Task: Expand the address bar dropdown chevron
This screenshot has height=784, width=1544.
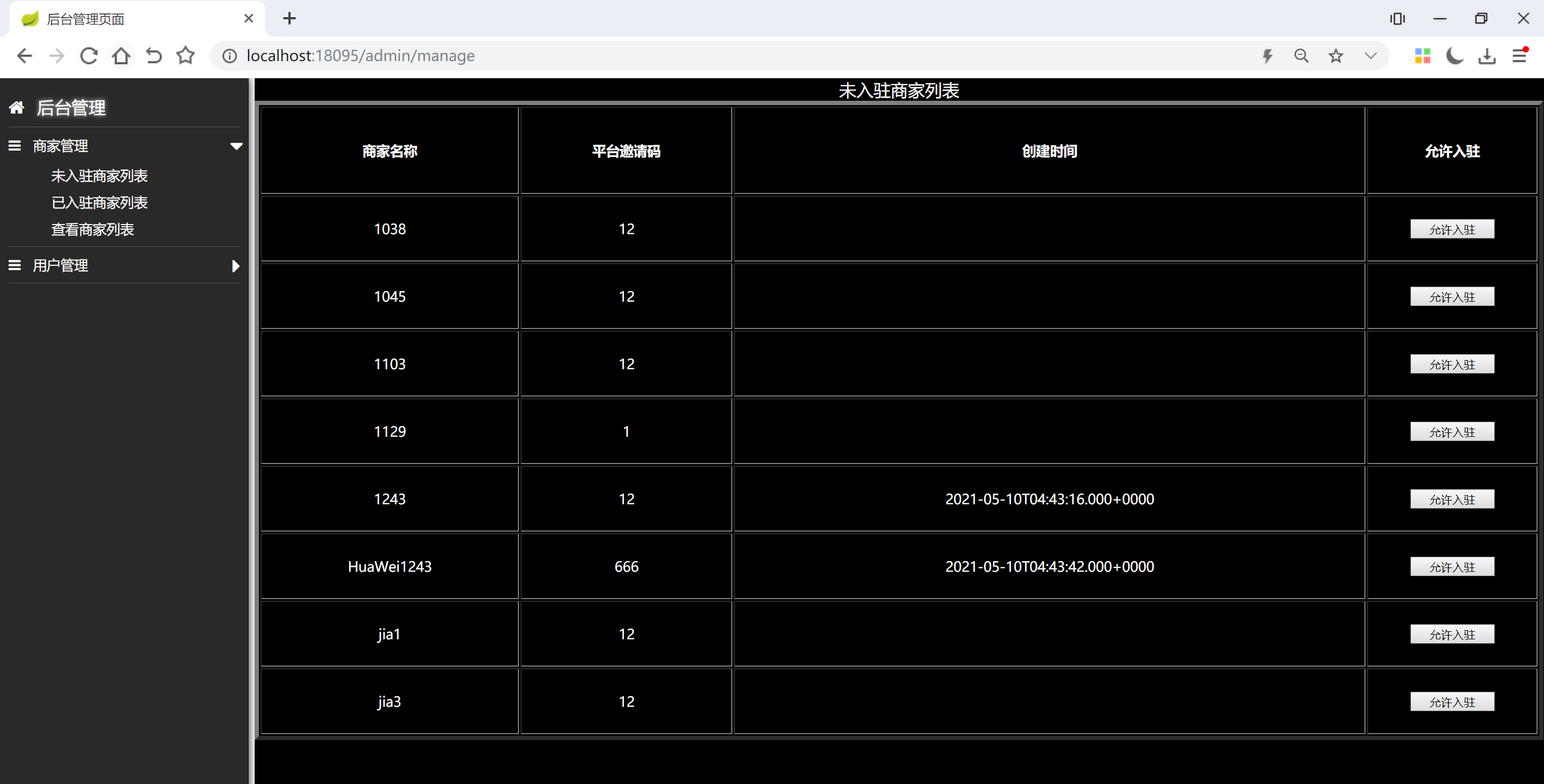Action: [x=1371, y=56]
